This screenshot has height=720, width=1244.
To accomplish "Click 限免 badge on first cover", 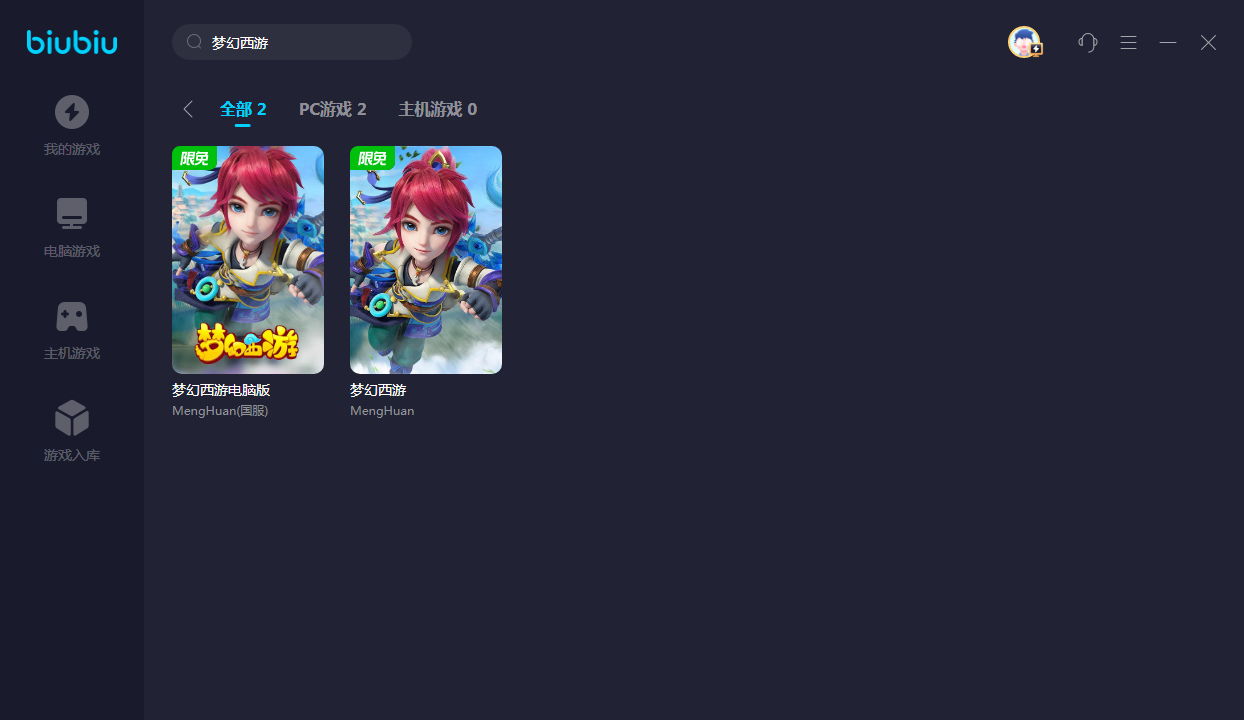I will (194, 158).
